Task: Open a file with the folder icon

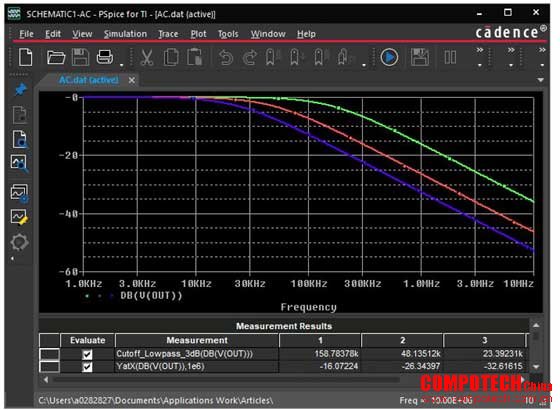Action: [x=56, y=57]
